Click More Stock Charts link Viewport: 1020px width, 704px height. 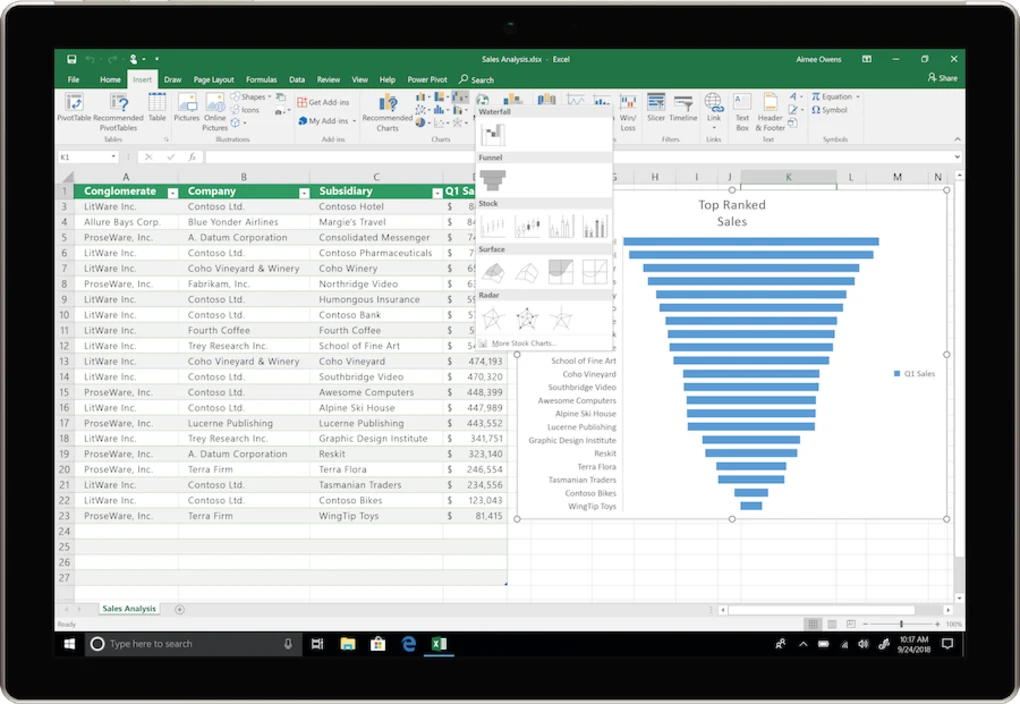523,344
